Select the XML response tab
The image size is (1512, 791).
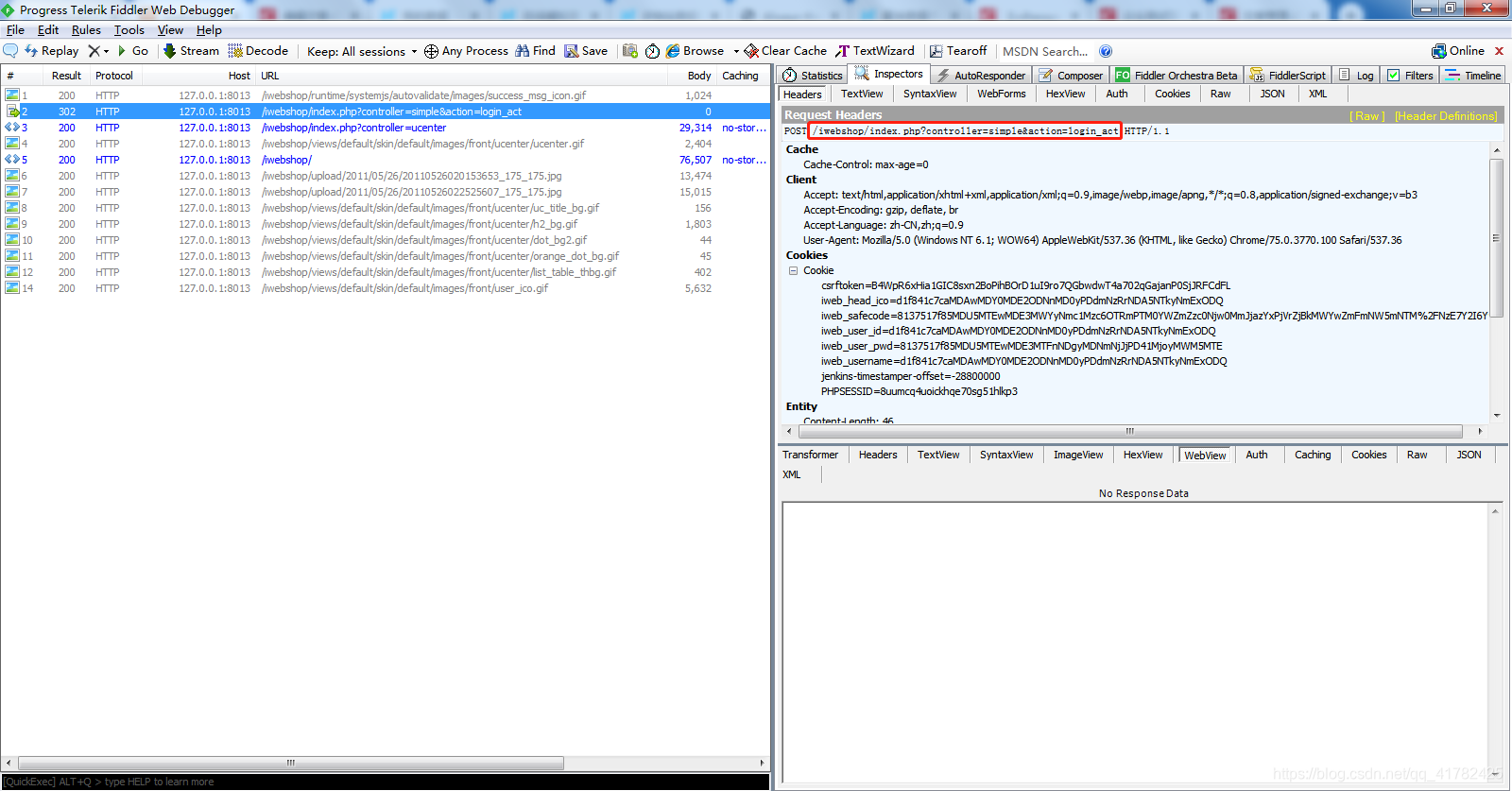click(792, 475)
